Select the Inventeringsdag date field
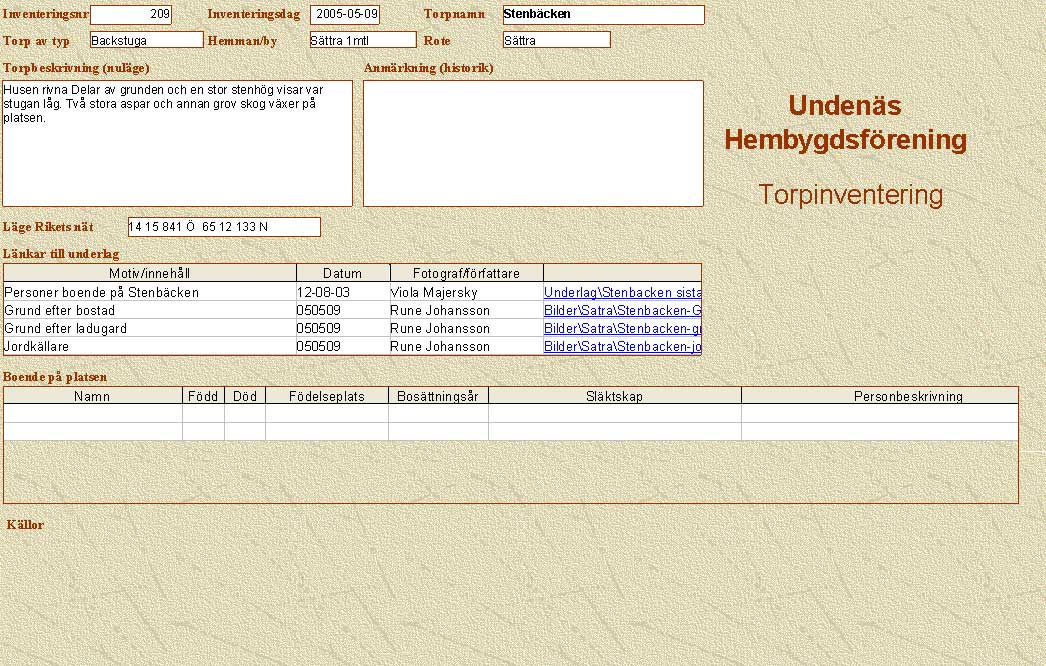Screen dimensions: 1046x666 (345, 15)
